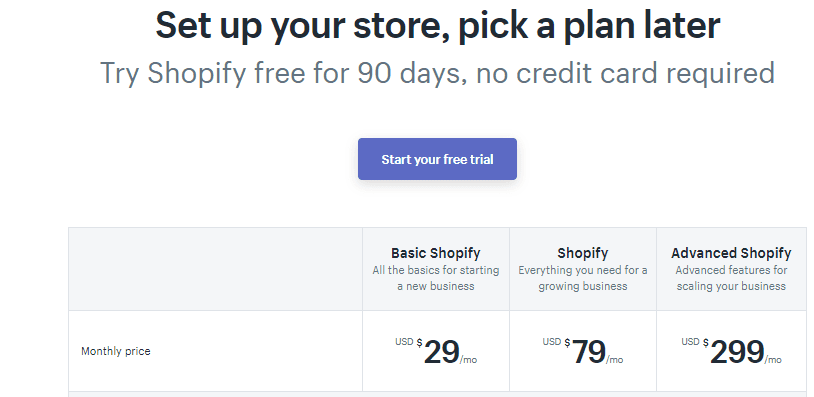This screenshot has height=397, width=814.
Task: Click the Start your free trial button
Action: pos(437,159)
